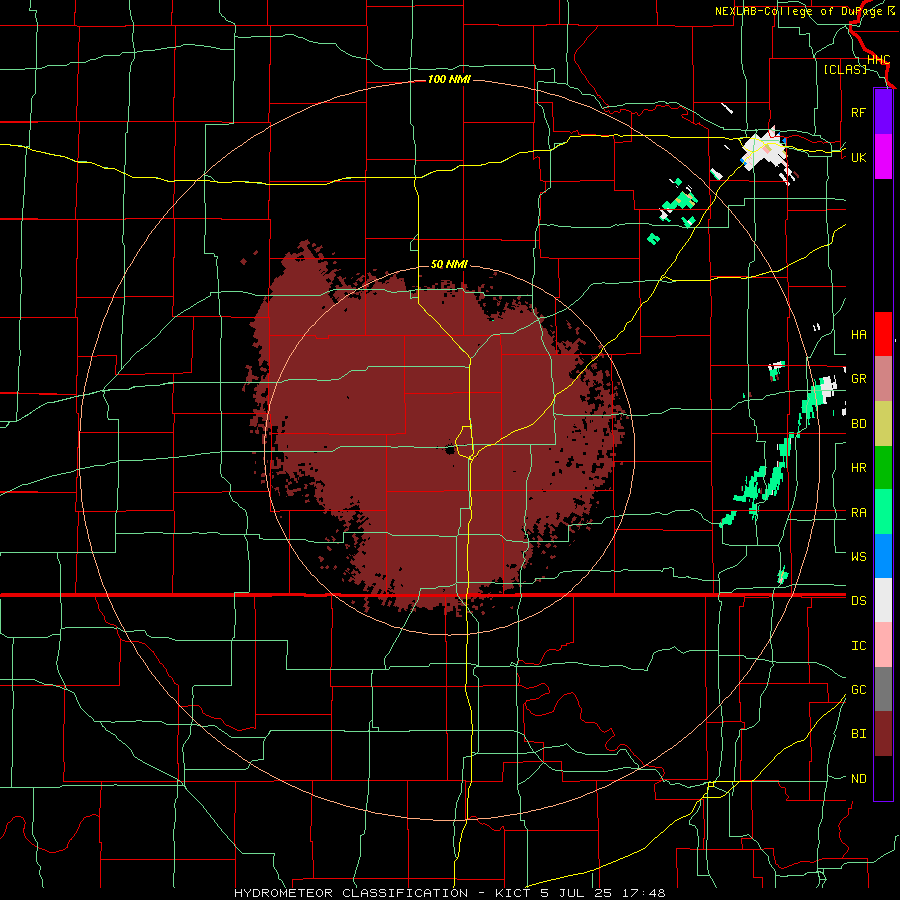Viewport: 900px width, 900px height.
Task: Click the WS legend label
Action: [858, 556]
